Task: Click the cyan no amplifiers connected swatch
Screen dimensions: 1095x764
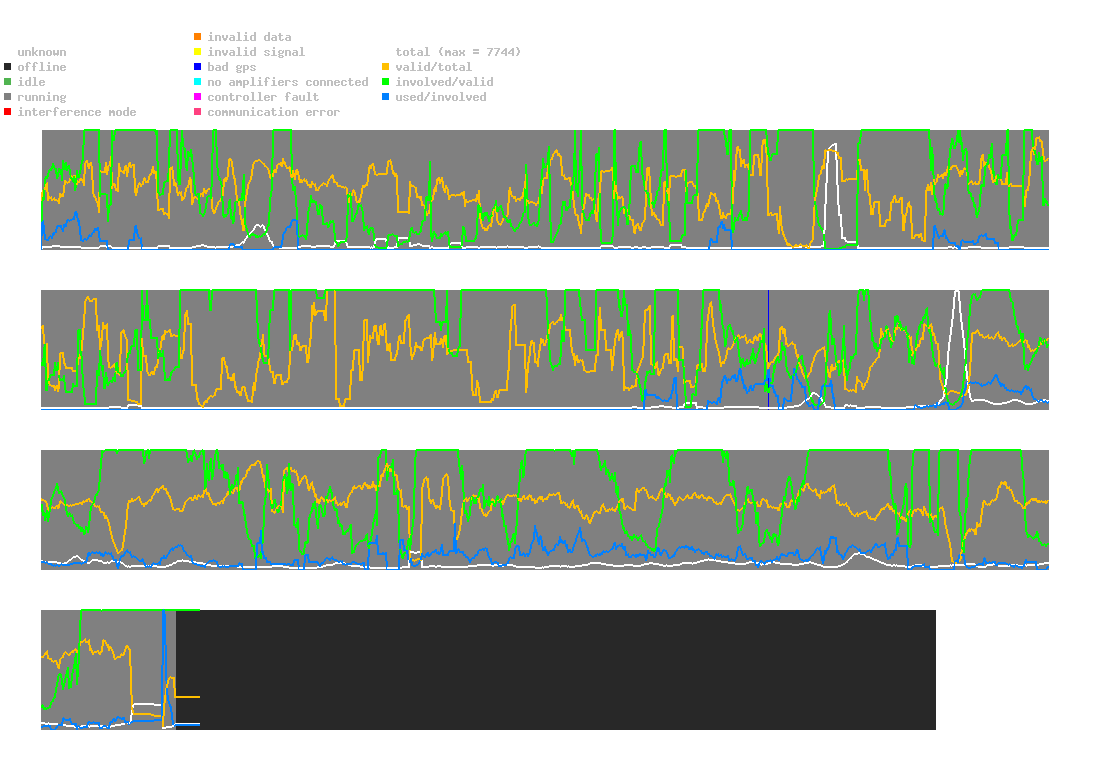Action: coord(198,82)
